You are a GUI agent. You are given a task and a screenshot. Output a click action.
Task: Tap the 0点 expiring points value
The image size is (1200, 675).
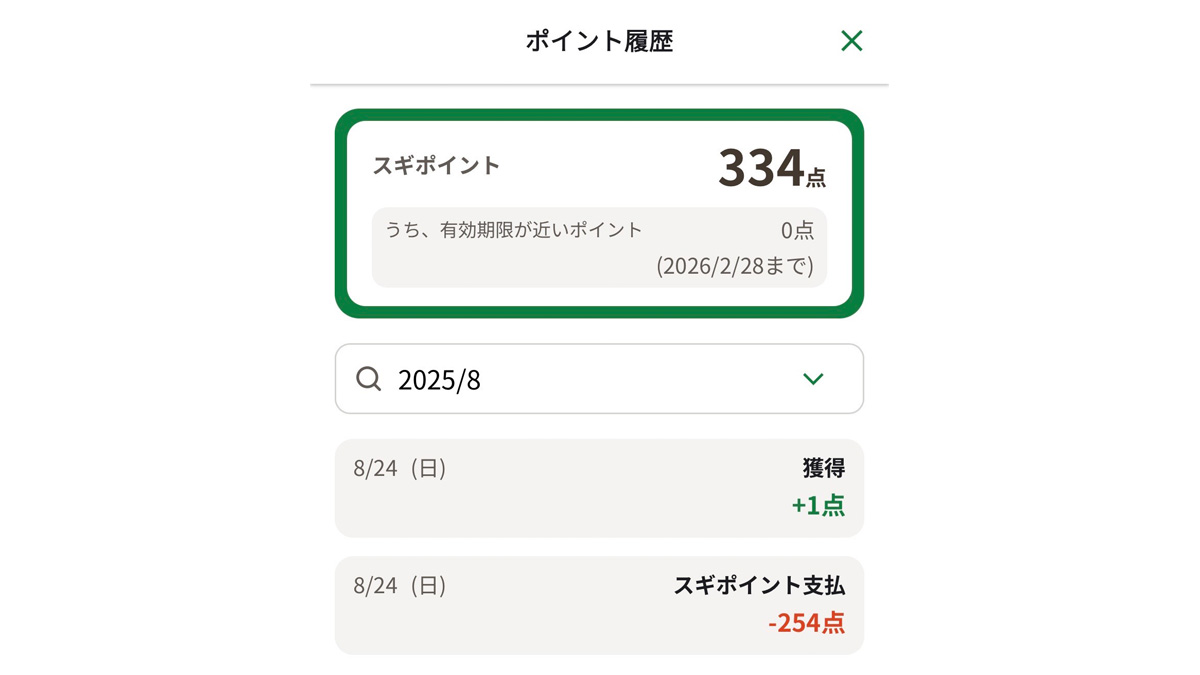(x=797, y=231)
